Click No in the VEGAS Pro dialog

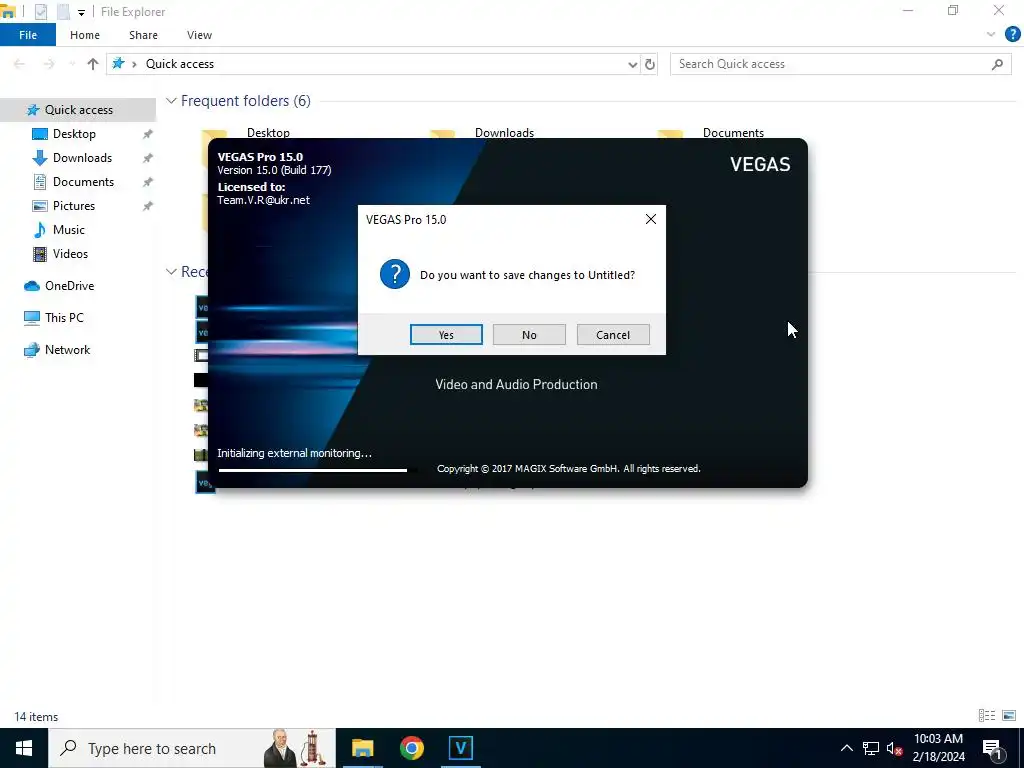(529, 334)
